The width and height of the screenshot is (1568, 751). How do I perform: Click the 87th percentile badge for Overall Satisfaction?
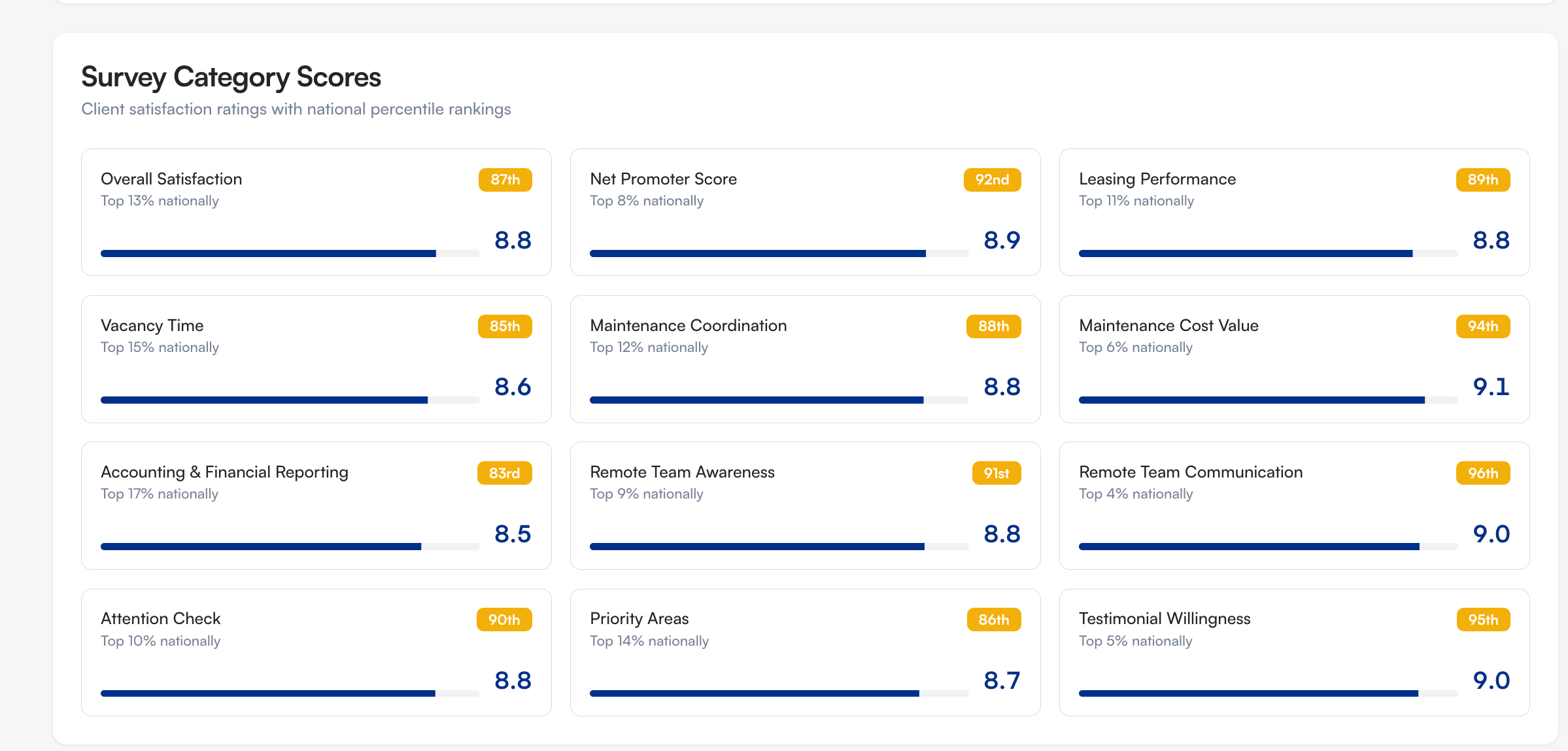click(504, 179)
